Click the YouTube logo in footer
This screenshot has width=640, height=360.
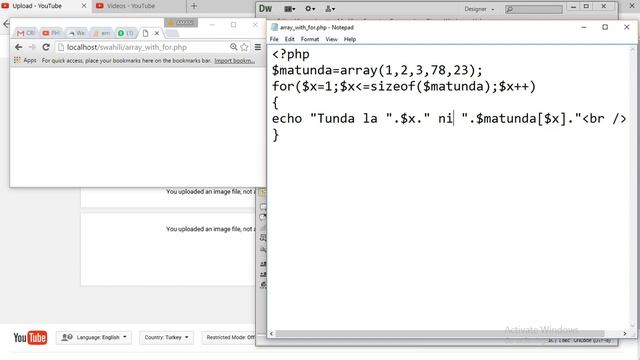30,338
